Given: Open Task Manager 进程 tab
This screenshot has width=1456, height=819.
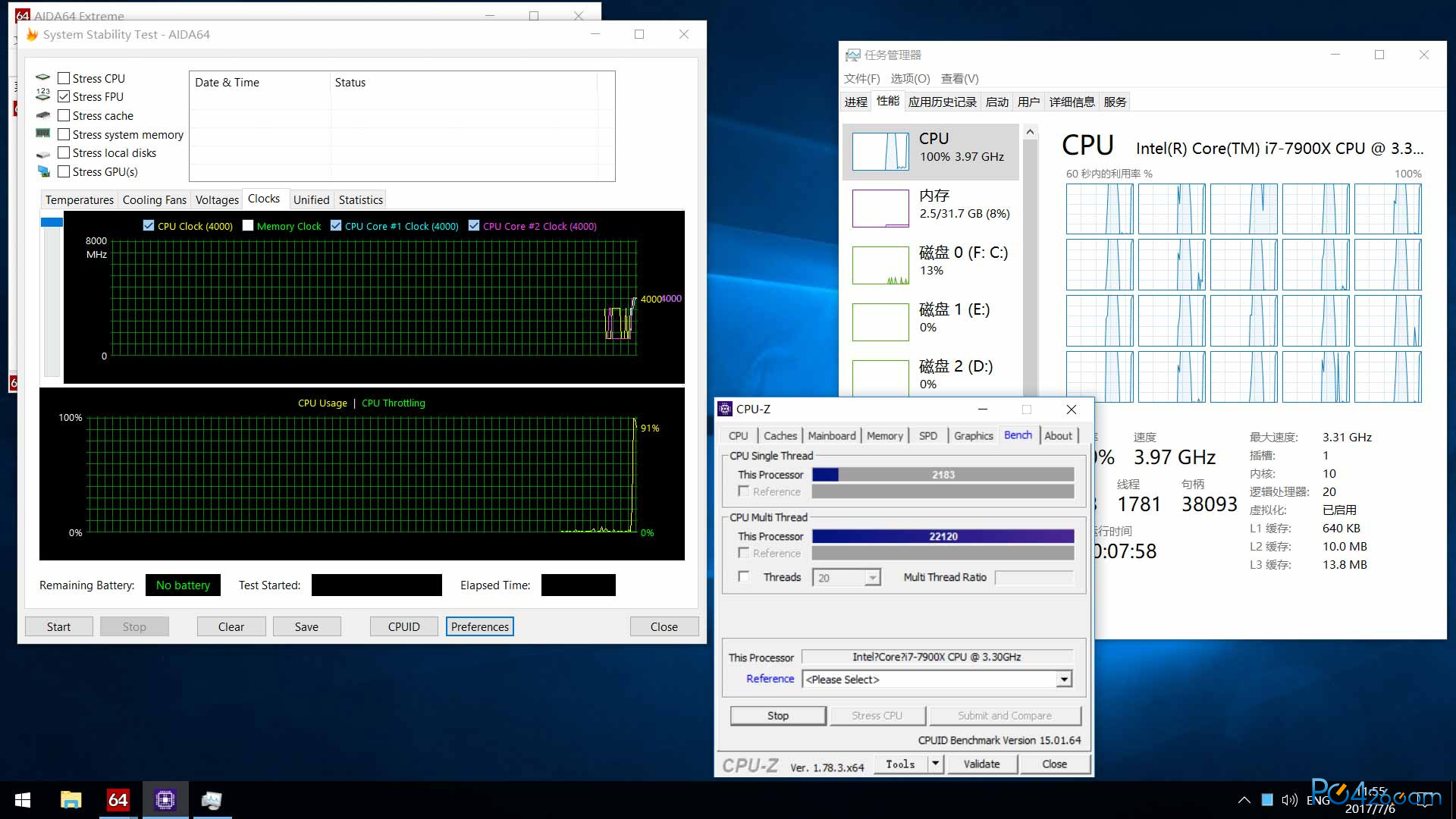Looking at the screenshot, I should click(856, 102).
